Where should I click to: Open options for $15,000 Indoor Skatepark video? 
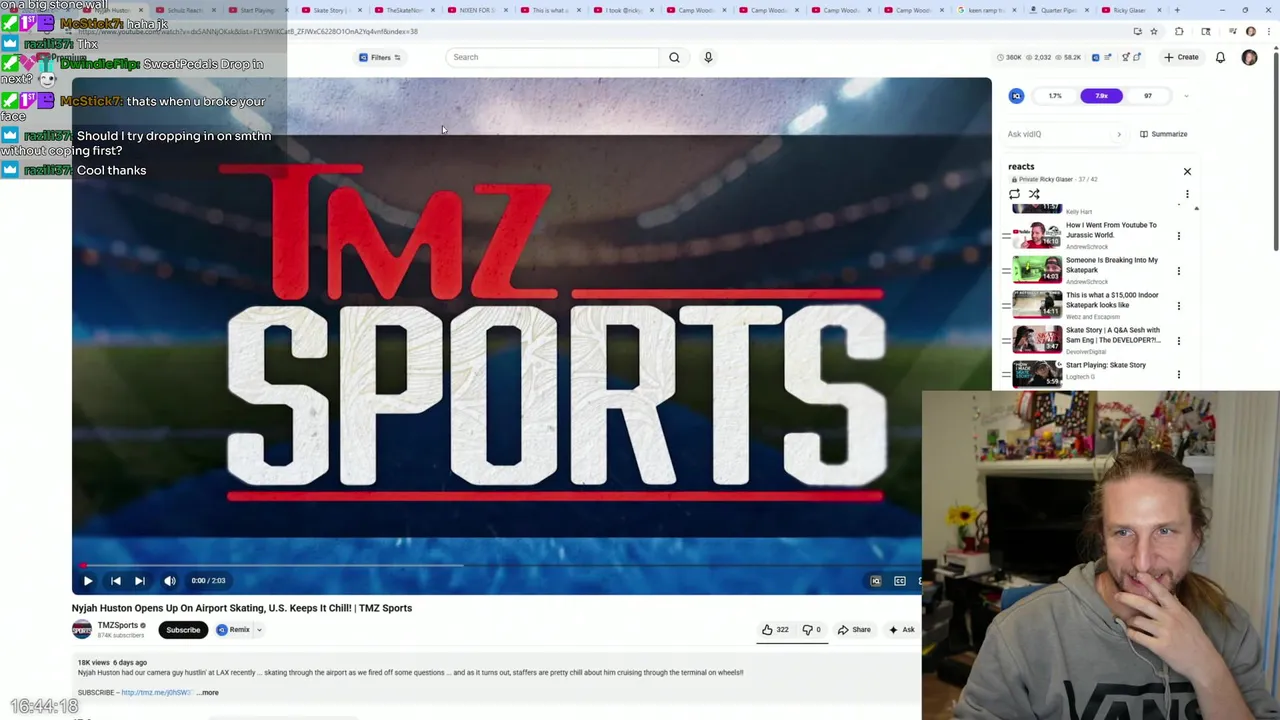point(1179,306)
